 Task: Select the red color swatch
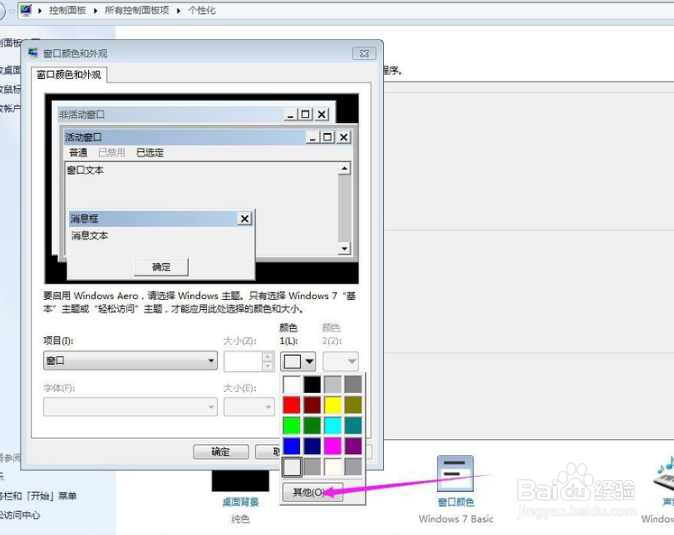[x=292, y=405]
